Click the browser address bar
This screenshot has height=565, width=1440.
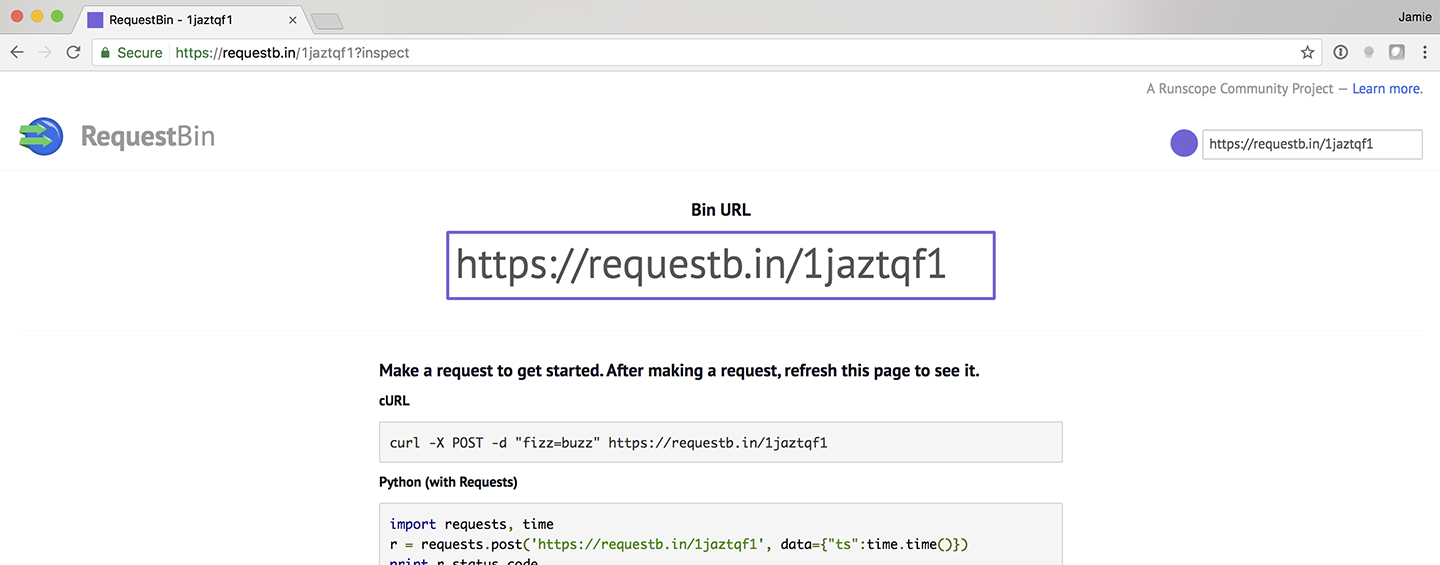coord(700,53)
